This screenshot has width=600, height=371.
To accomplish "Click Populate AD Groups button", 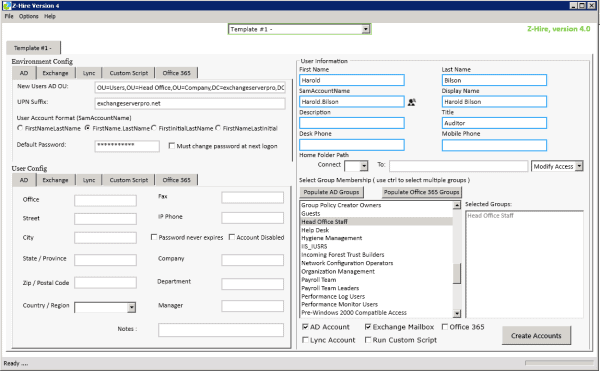I will [331, 192].
